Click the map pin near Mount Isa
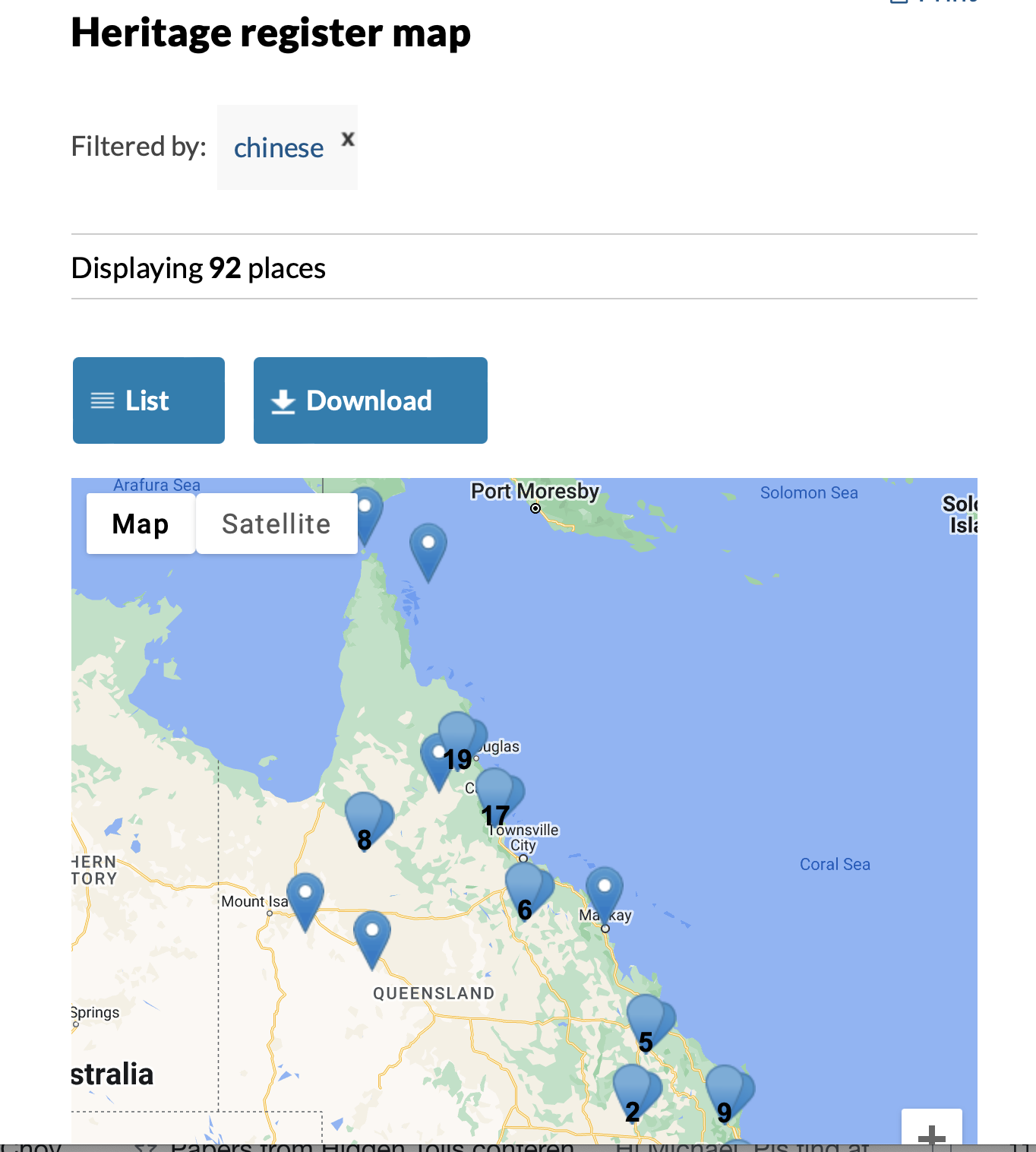 [x=305, y=897]
